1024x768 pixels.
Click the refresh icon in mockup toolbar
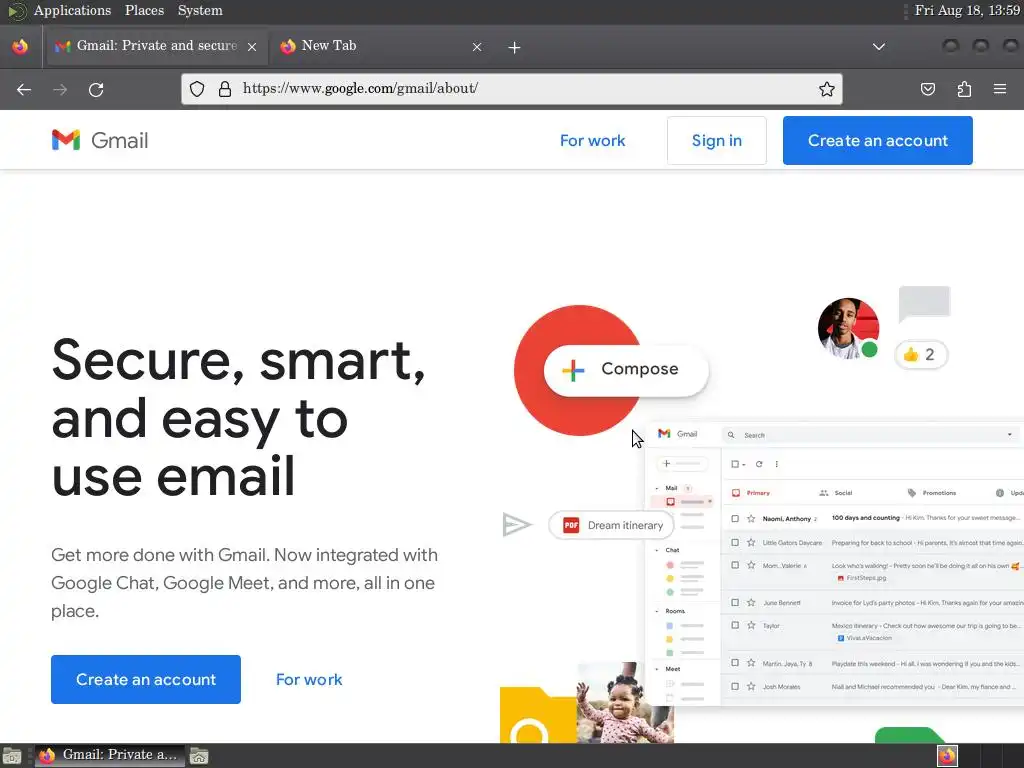759,464
